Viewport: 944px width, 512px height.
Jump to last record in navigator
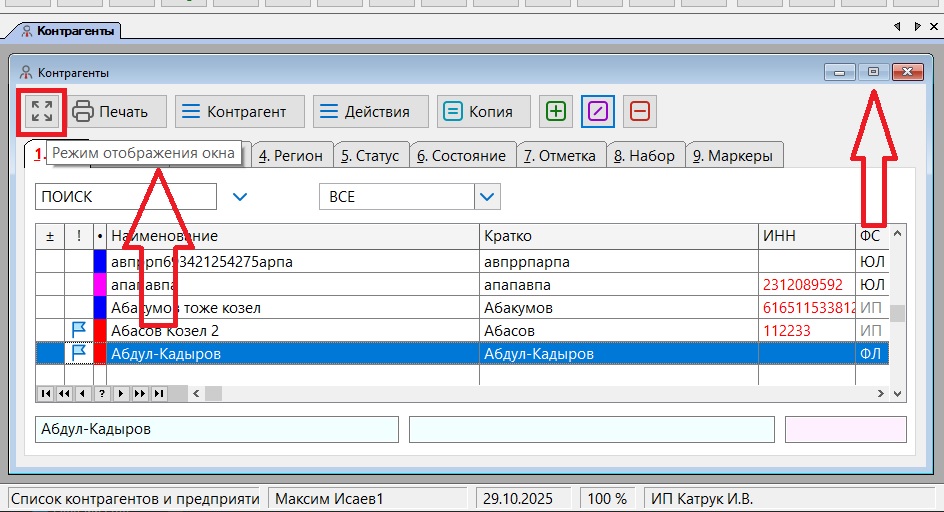pos(159,394)
